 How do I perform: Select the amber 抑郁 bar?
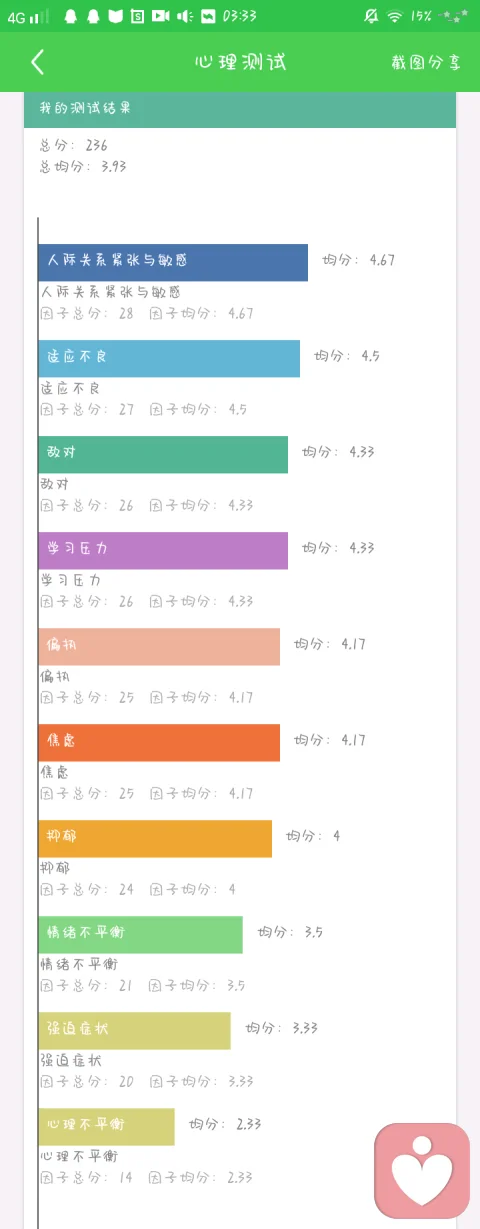click(155, 838)
